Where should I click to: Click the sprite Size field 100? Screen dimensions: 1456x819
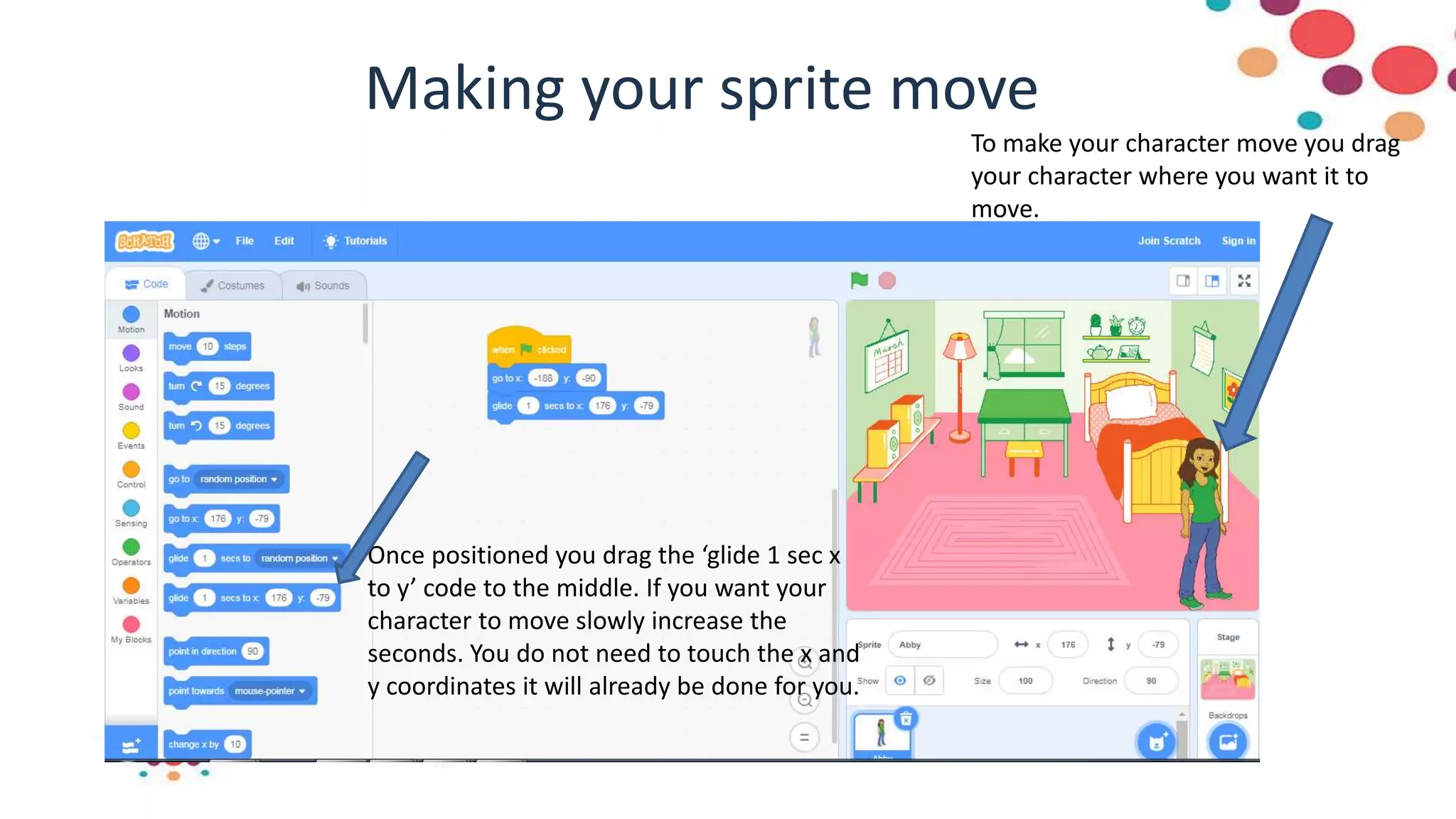pos(1025,681)
